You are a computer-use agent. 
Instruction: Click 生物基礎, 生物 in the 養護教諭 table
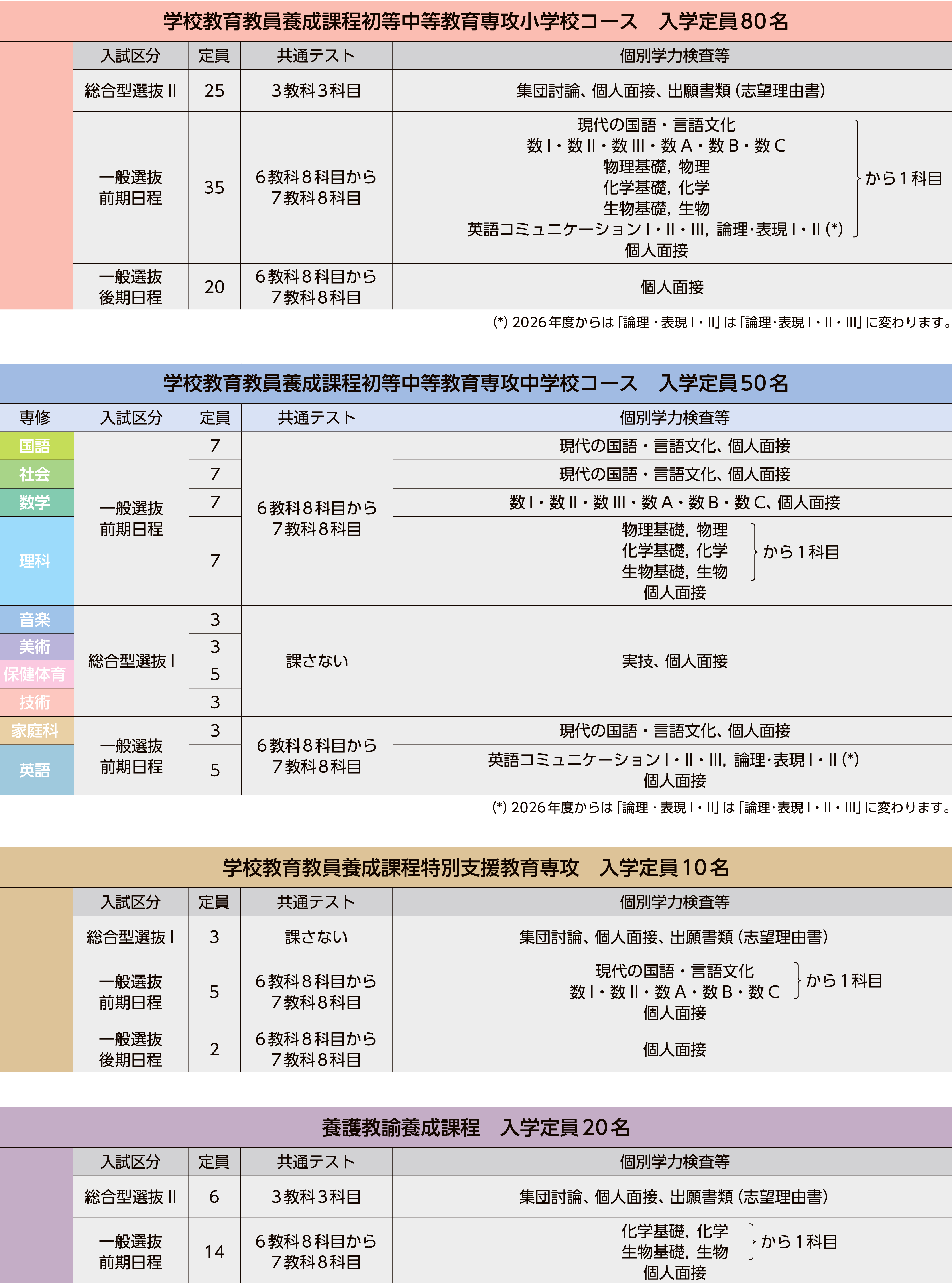tap(674, 1252)
